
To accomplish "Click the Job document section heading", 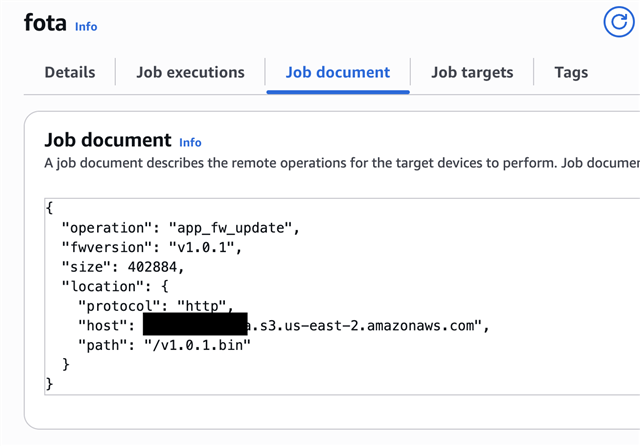I will (108, 140).
